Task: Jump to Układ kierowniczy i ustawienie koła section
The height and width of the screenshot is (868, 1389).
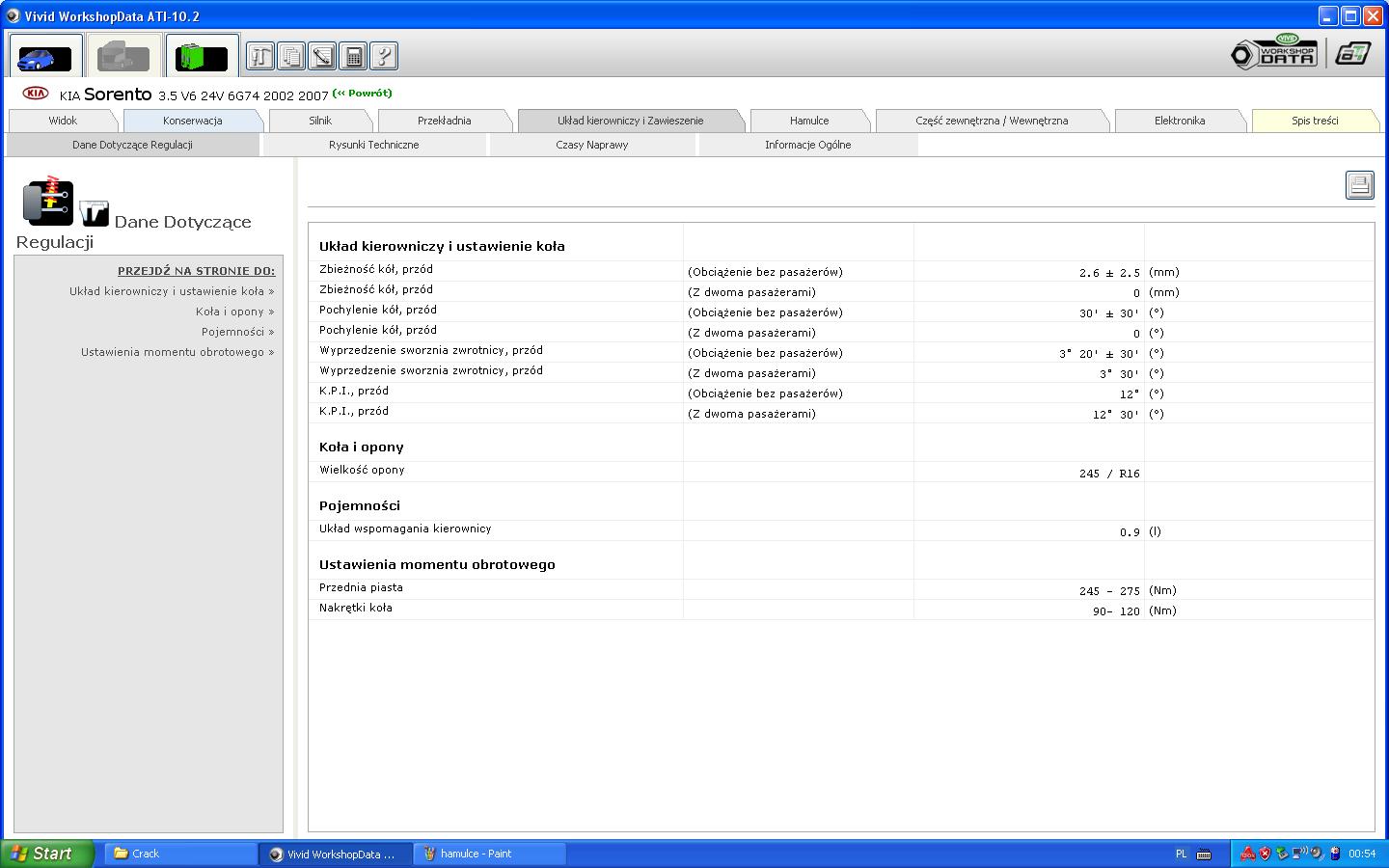Action: tap(172, 291)
